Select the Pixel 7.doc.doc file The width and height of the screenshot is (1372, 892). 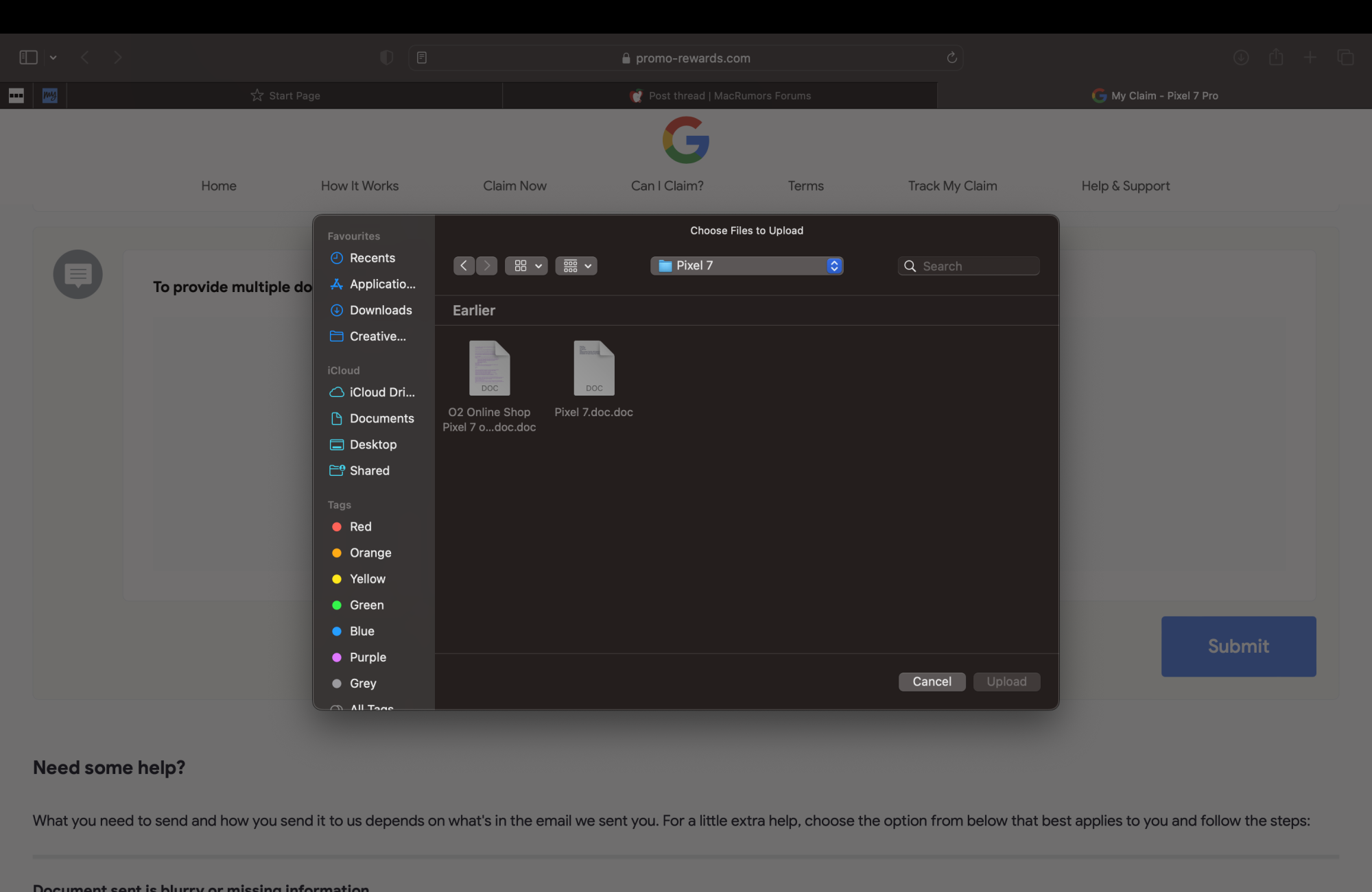coord(593,370)
